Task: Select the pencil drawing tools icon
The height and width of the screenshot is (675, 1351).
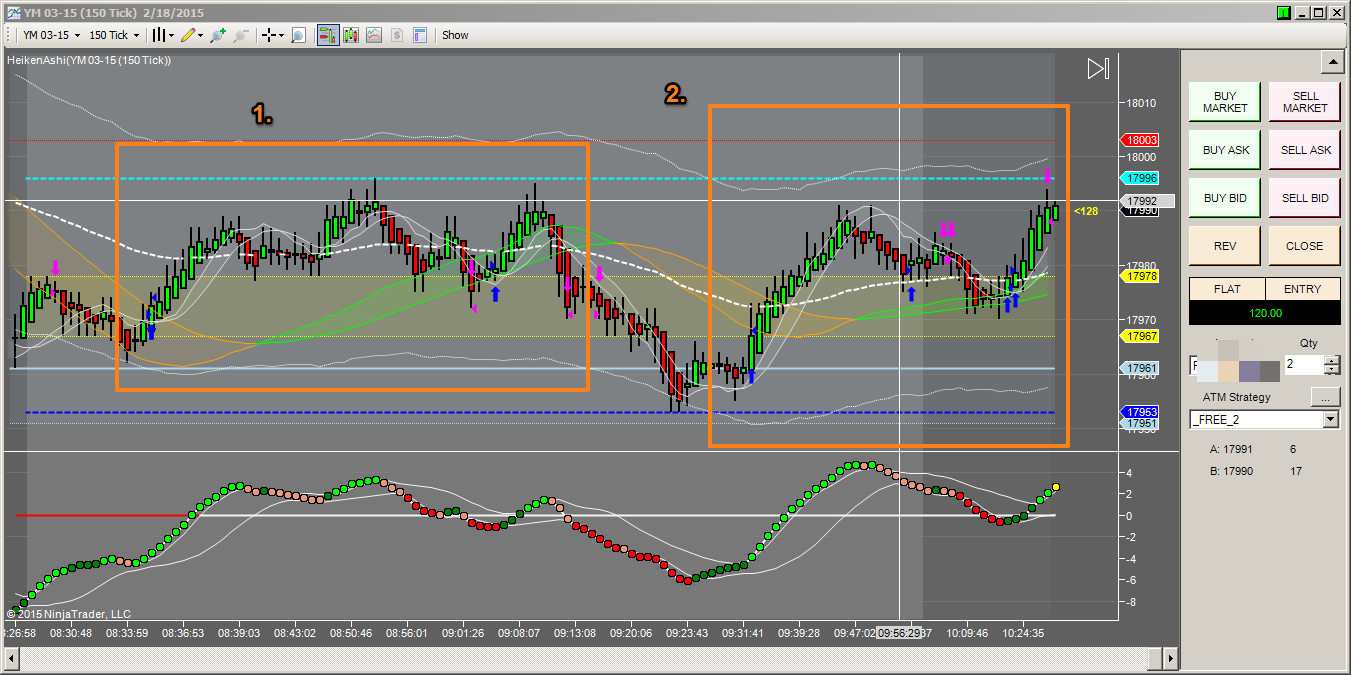Action: click(x=187, y=35)
